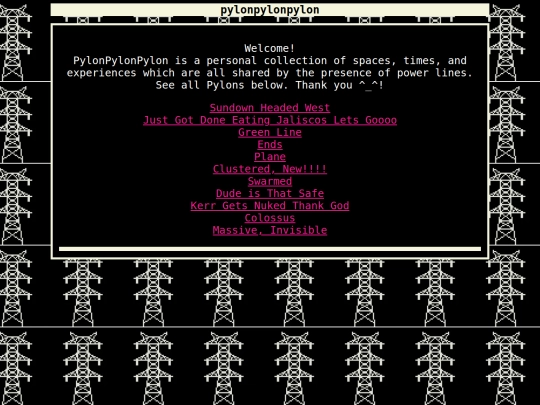Open Kerr Gets Nuked Thank God link
The height and width of the screenshot is (405, 540).
point(270,206)
